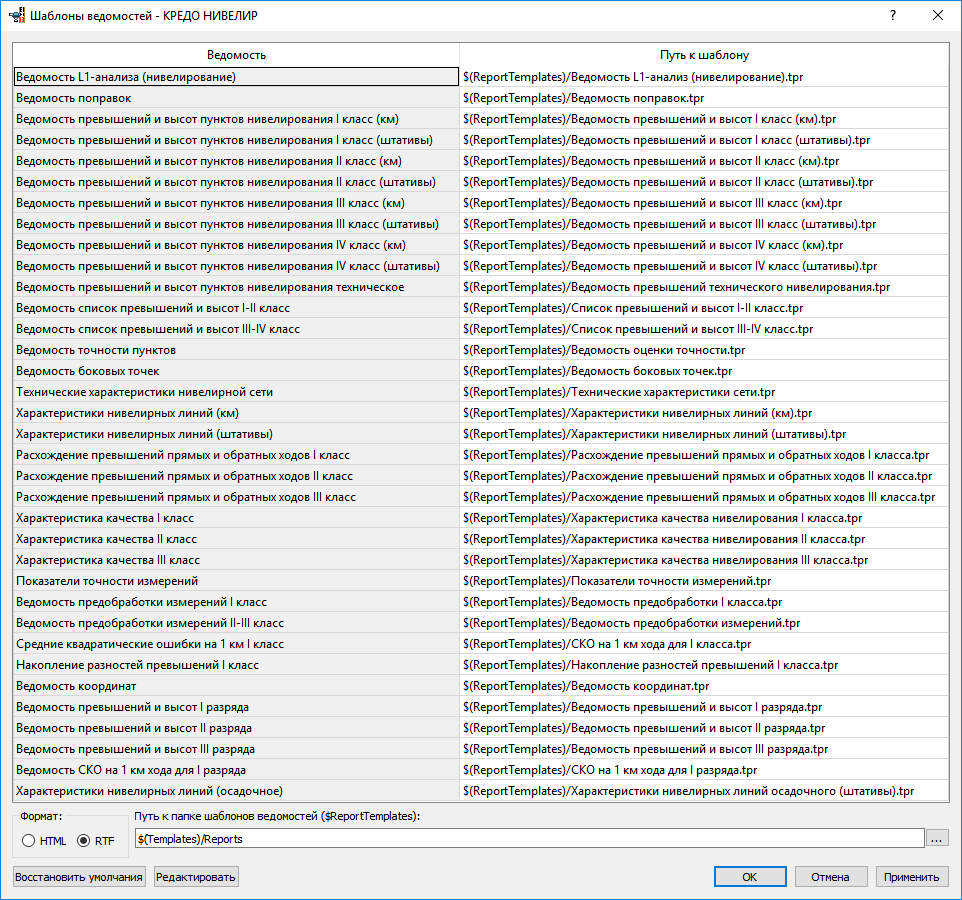
Task: Click the $(Templates)/Reports path input field
Action: pos(529,839)
